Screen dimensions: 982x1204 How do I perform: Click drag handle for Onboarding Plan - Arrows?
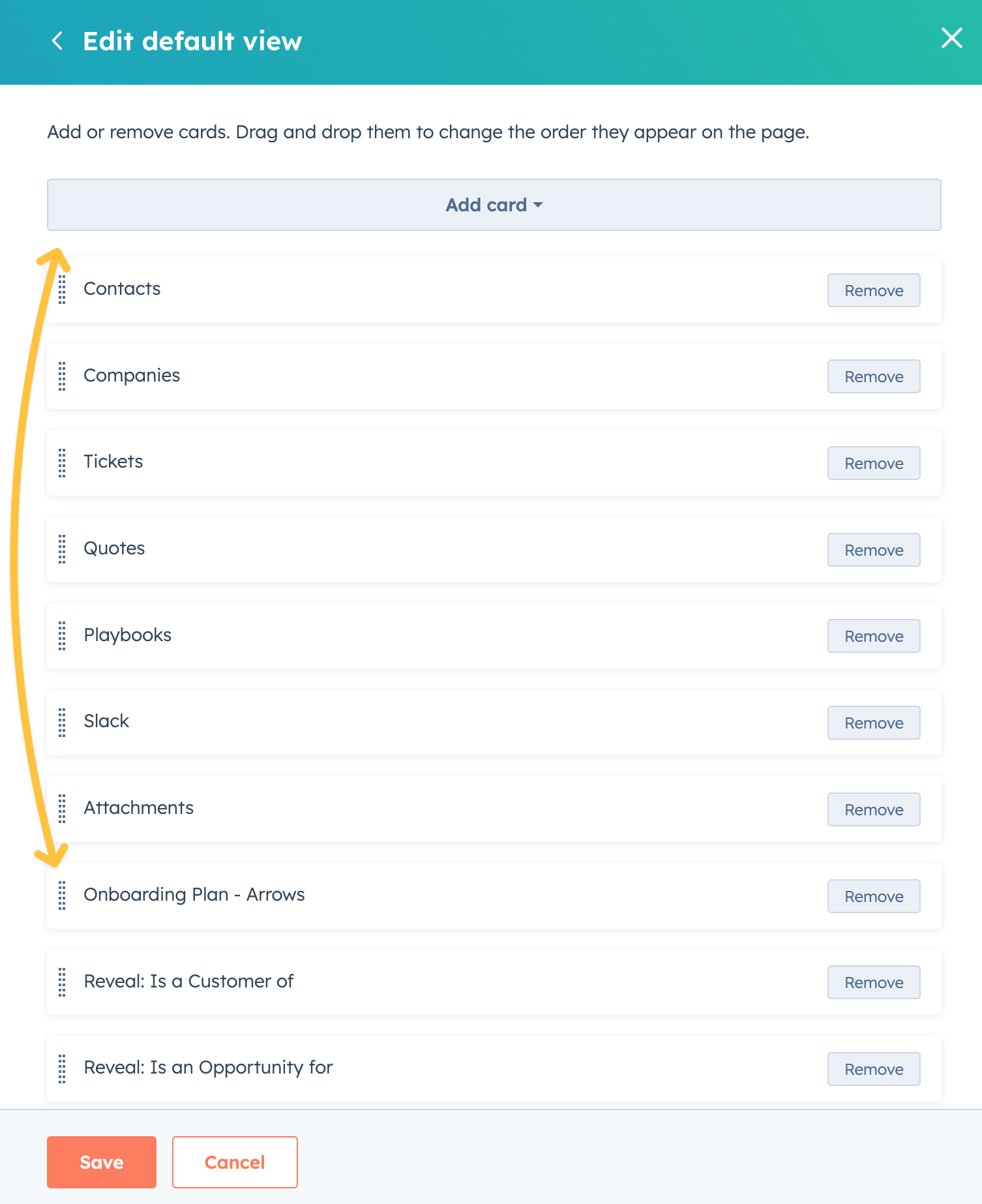(62, 895)
